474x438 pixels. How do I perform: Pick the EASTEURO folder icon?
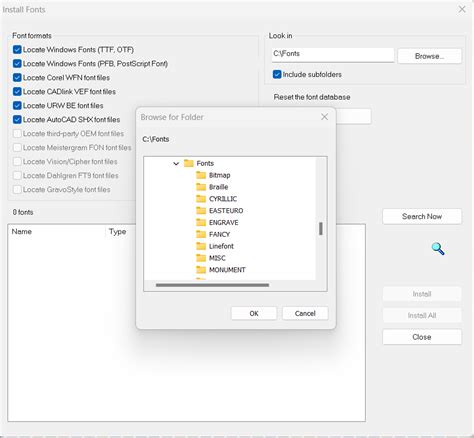tap(201, 210)
